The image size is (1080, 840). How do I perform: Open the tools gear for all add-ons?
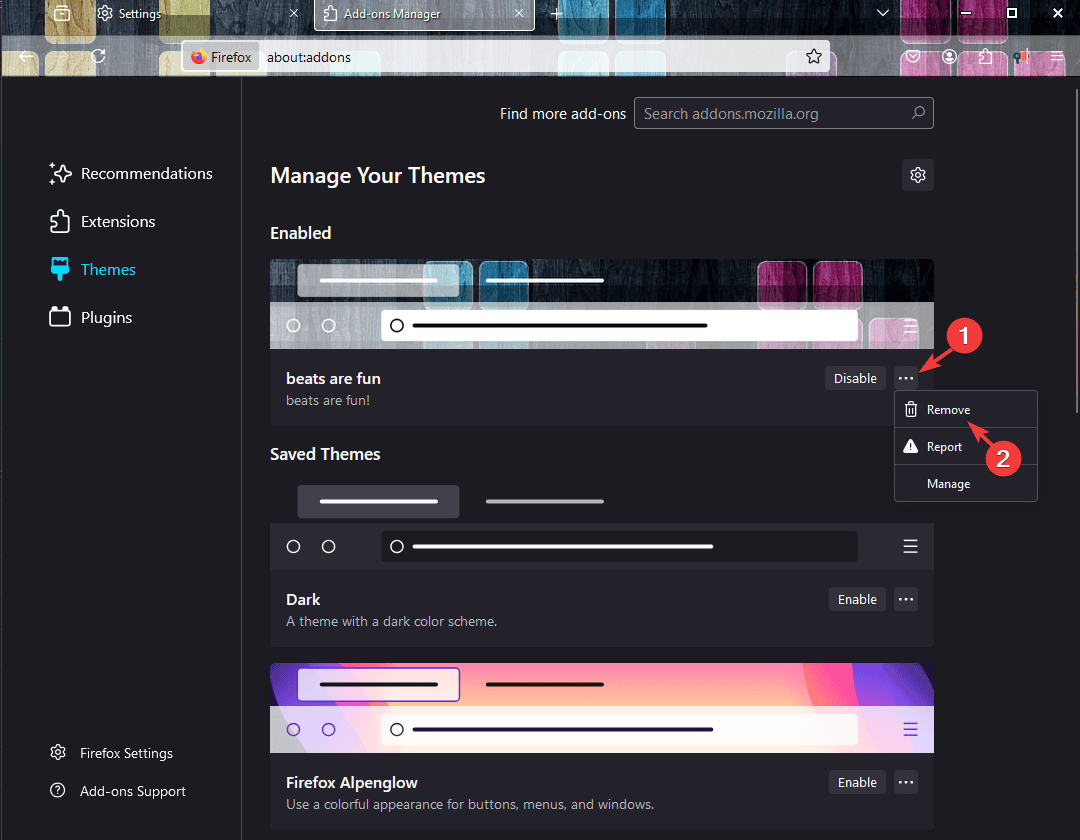[x=917, y=175]
